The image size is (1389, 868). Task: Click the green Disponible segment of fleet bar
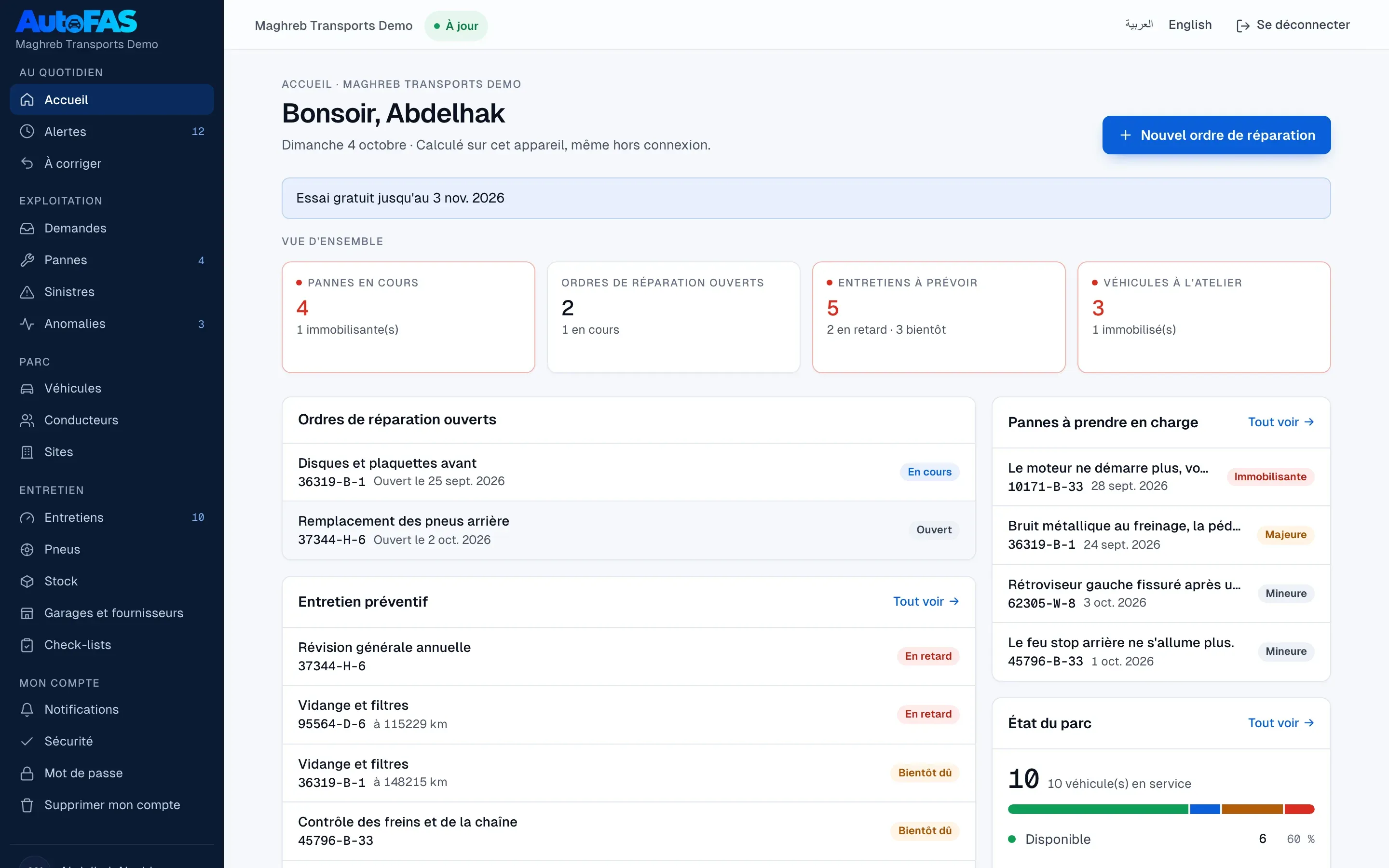(x=1097, y=809)
